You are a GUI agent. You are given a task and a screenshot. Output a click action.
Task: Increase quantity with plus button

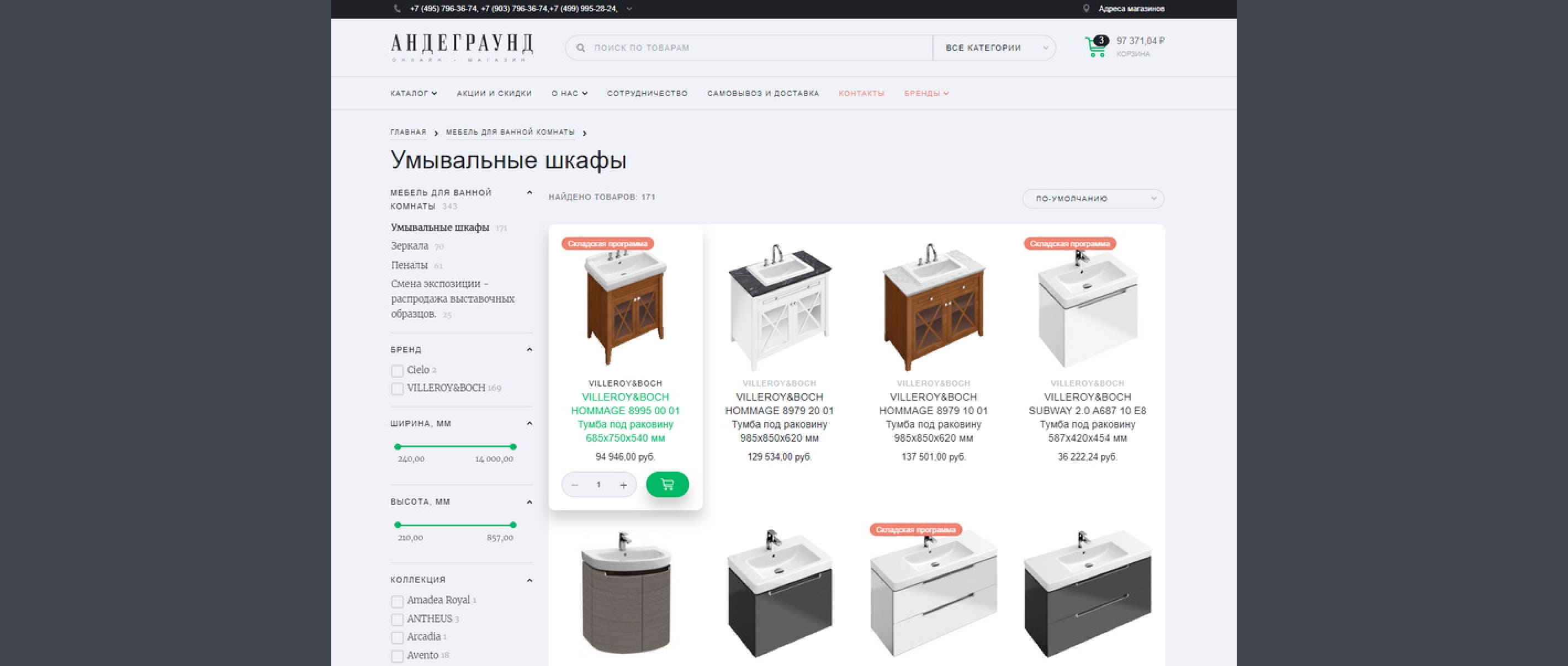coord(623,484)
